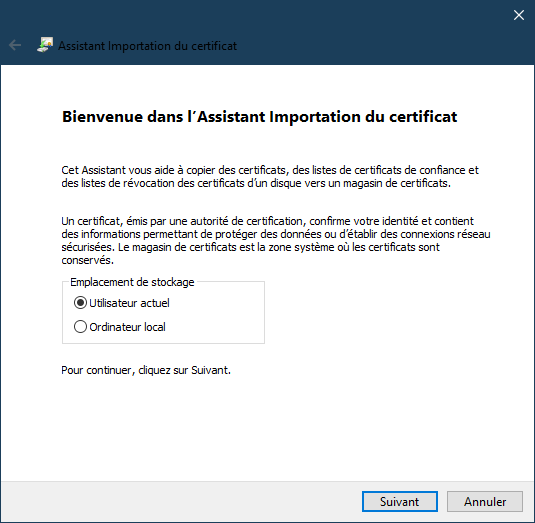Click the Suivant button
This screenshot has width=535, height=523.
pos(400,502)
